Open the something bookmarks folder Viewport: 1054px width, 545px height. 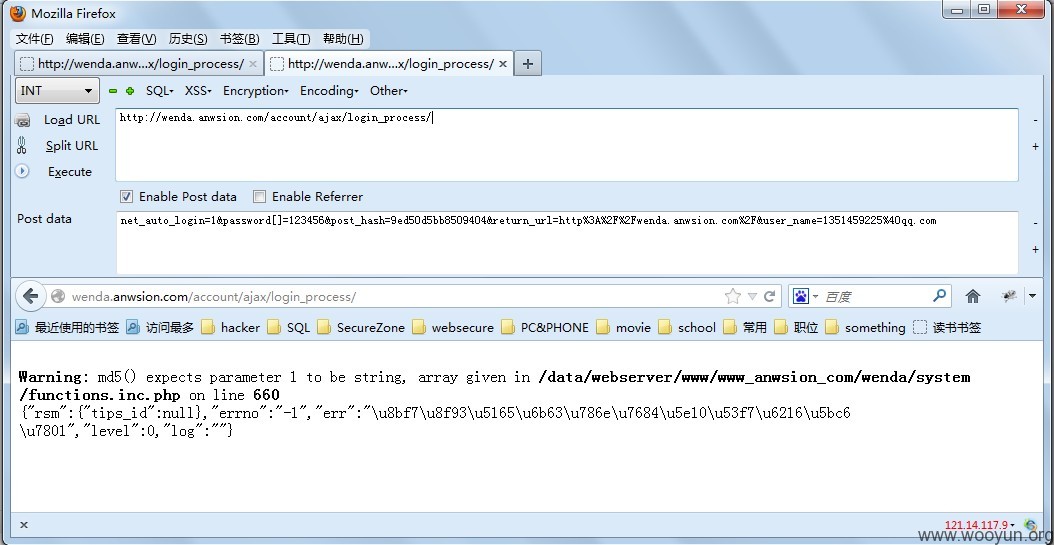pyautogui.click(x=865, y=327)
